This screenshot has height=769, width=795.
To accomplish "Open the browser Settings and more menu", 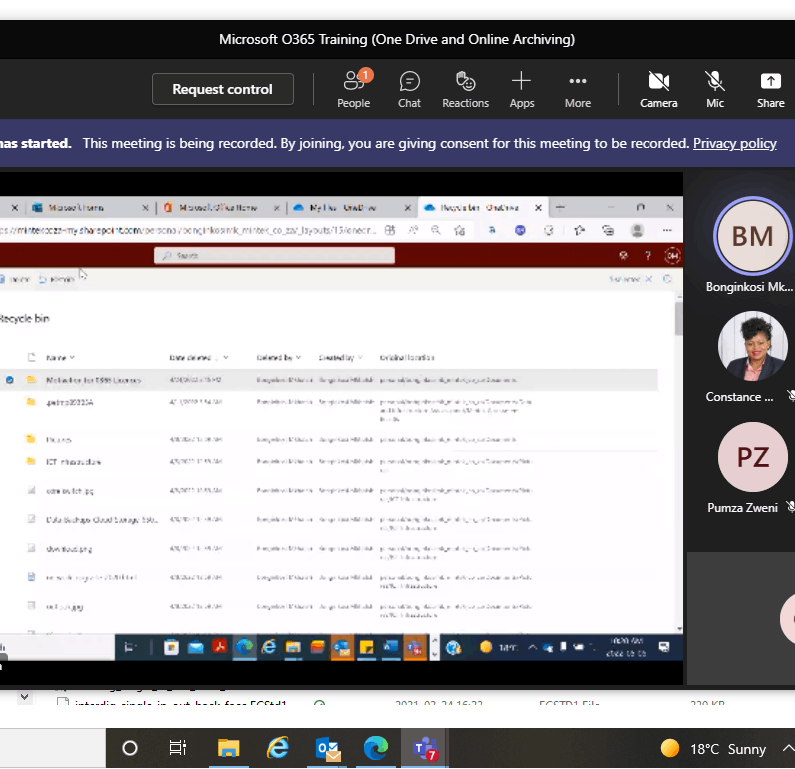I will tap(667, 230).
